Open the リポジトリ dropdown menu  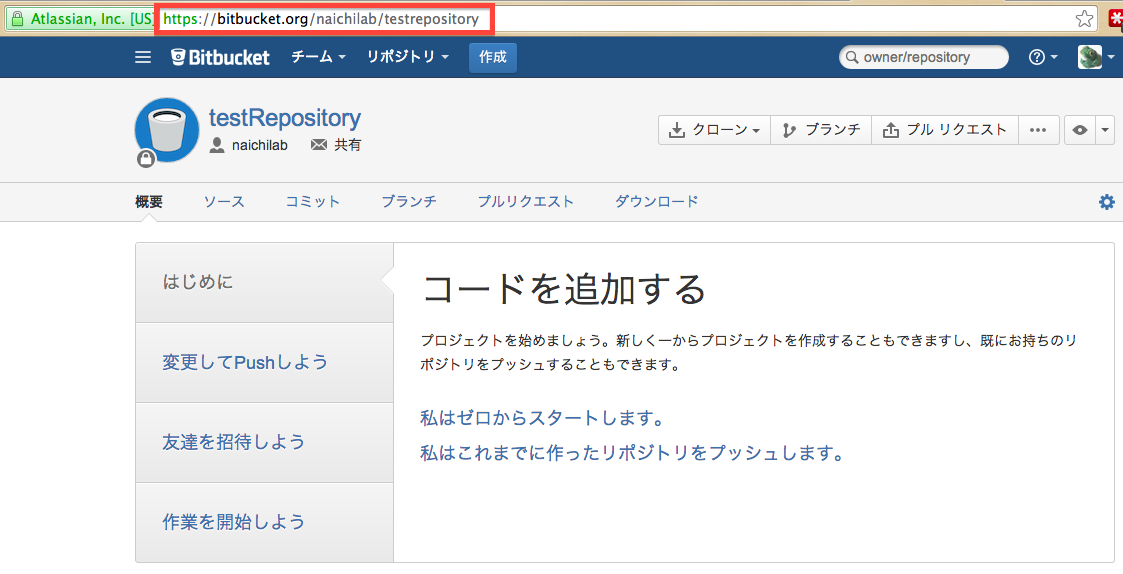click(x=408, y=57)
